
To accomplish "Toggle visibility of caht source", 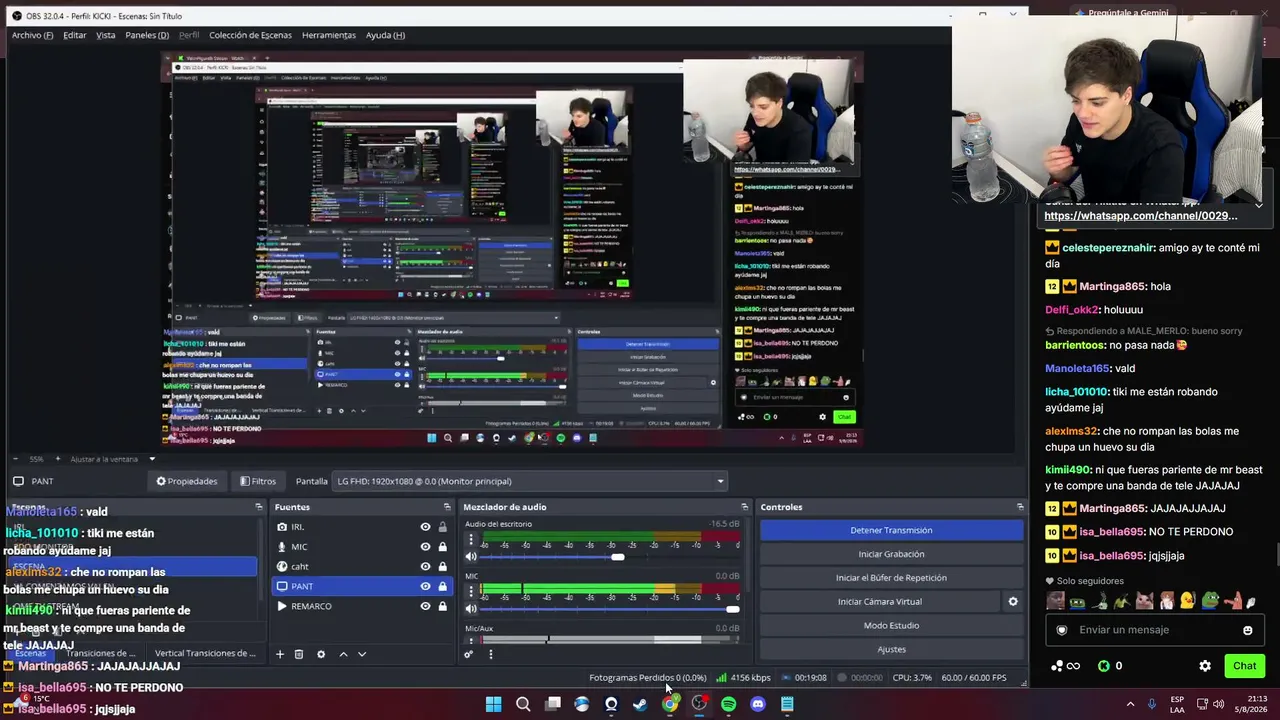I will pyautogui.click(x=425, y=567).
